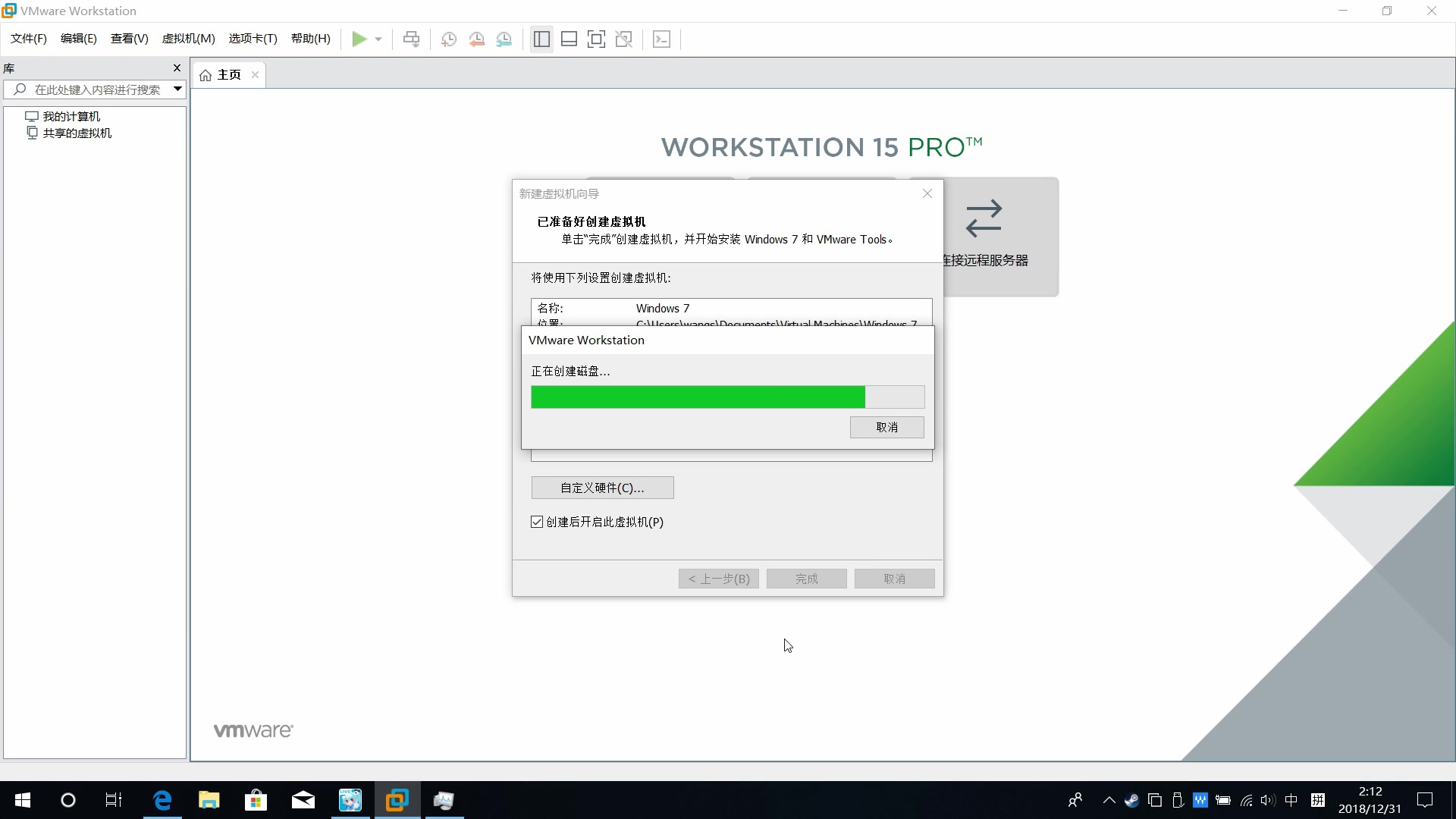Cancel disk creation in progress dialog

[x=886, y=427]
